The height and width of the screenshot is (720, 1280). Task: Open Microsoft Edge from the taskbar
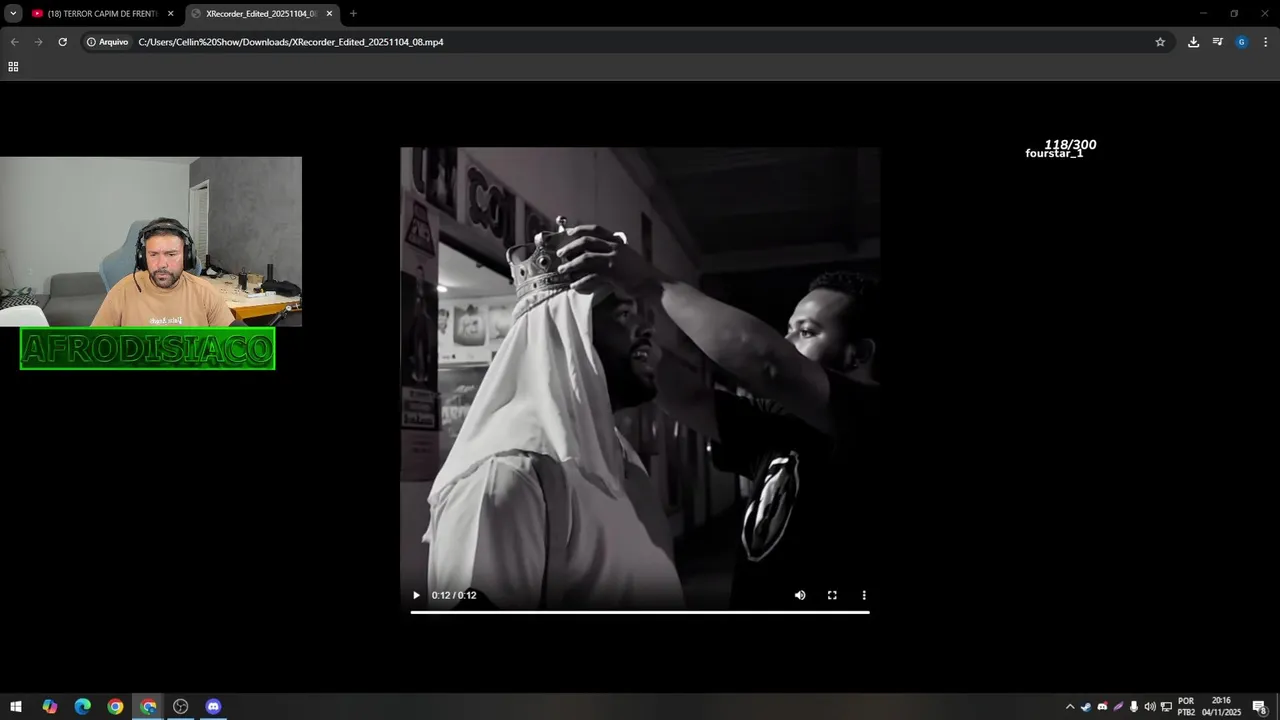click(82, 706)
